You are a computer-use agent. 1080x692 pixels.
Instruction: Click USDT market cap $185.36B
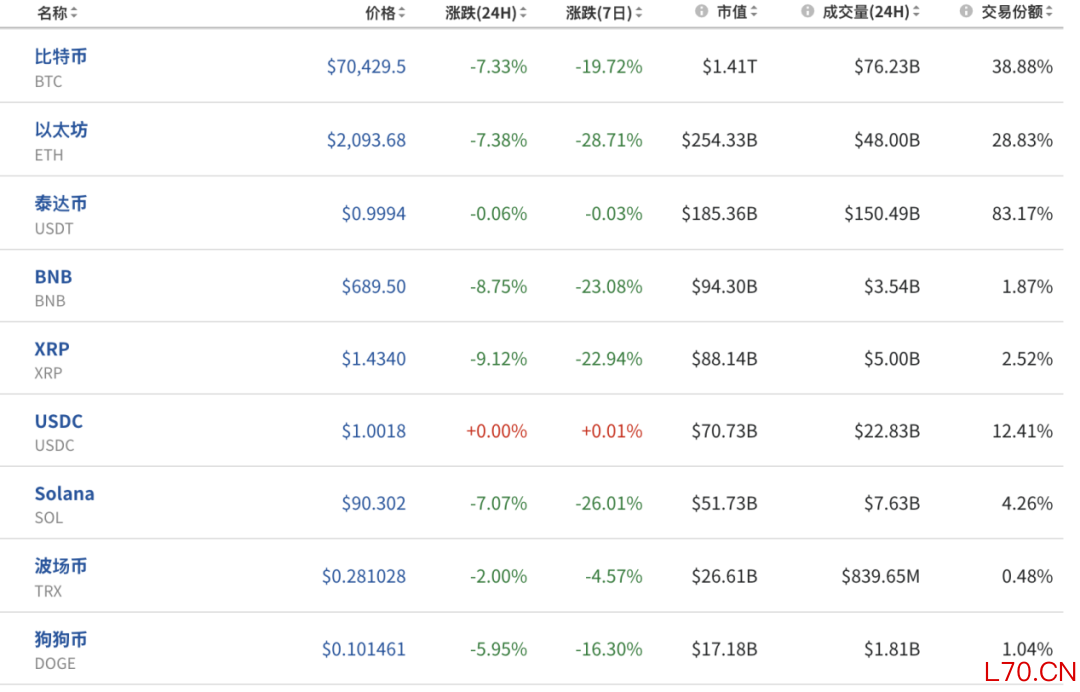[x=719, y=214]
